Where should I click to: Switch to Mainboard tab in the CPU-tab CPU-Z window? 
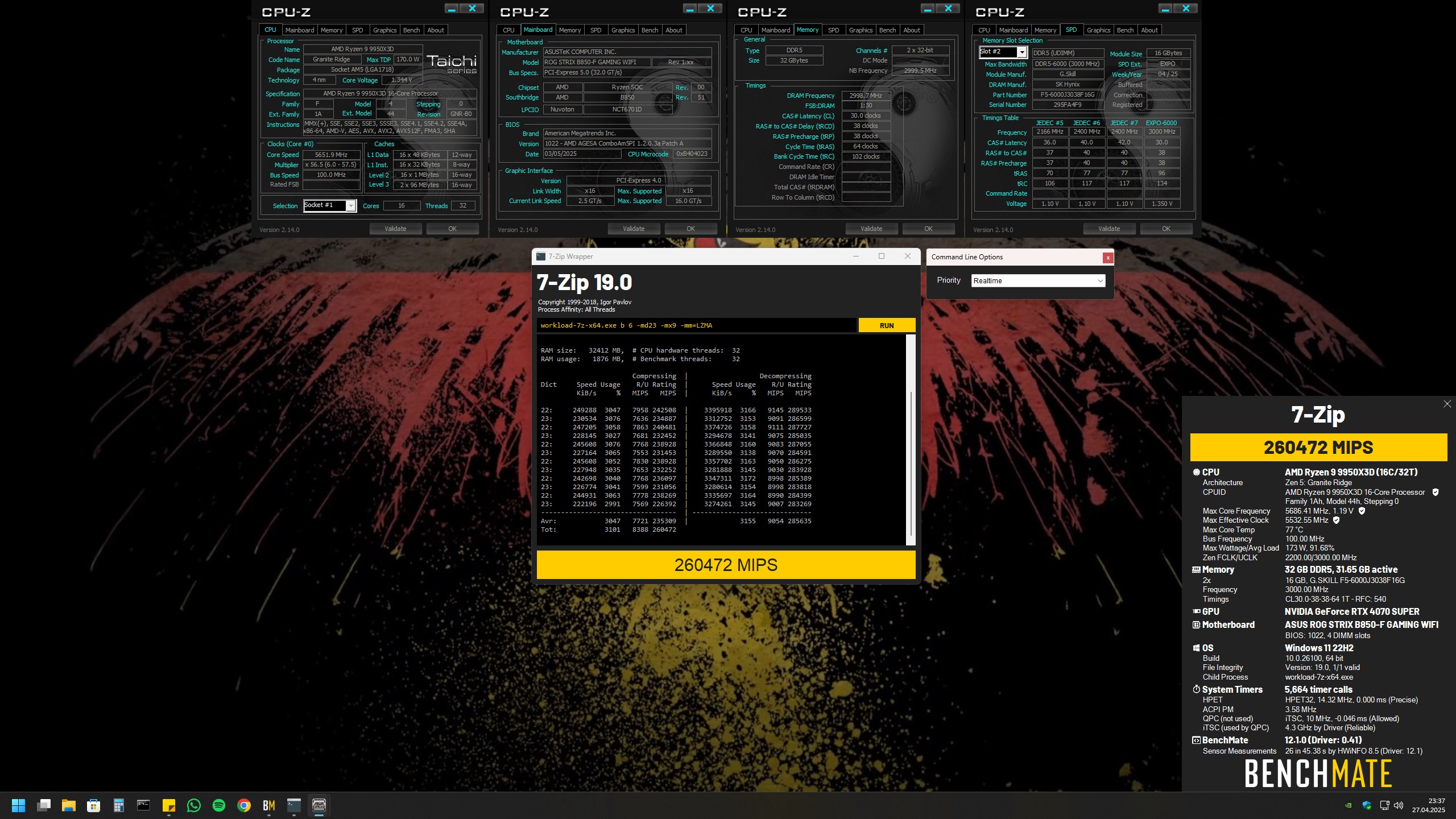pyautogui.click(x=299, y=30)
